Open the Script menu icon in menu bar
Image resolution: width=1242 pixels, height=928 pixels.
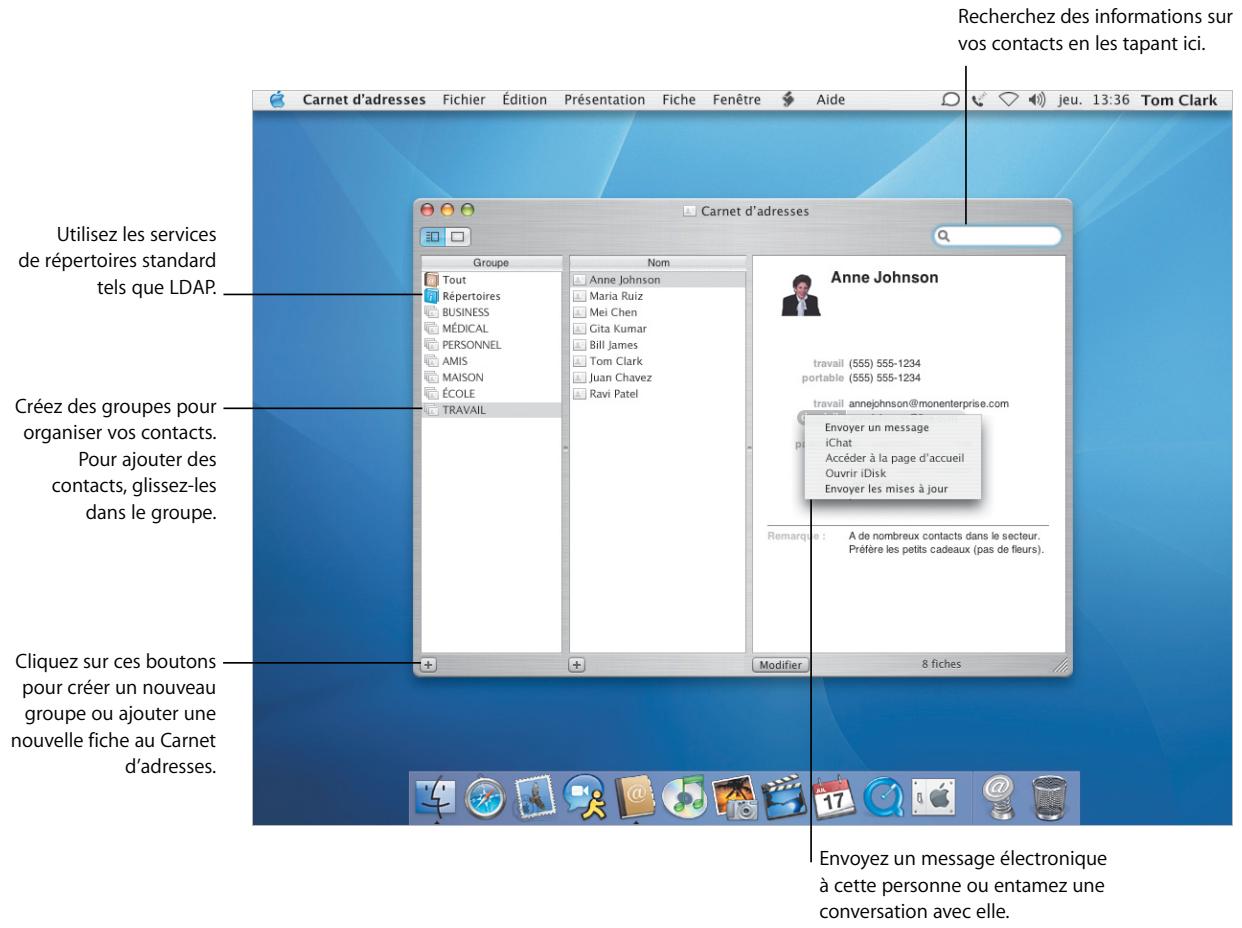pos(788,100)
